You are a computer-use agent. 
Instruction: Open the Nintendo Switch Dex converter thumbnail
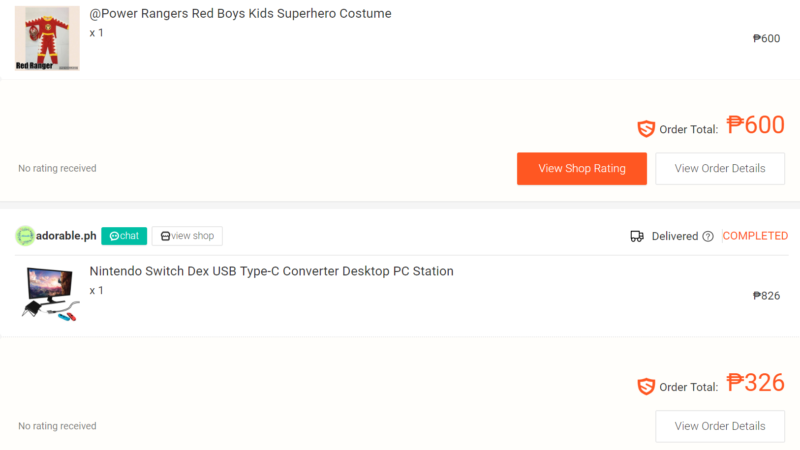(49, 295)
